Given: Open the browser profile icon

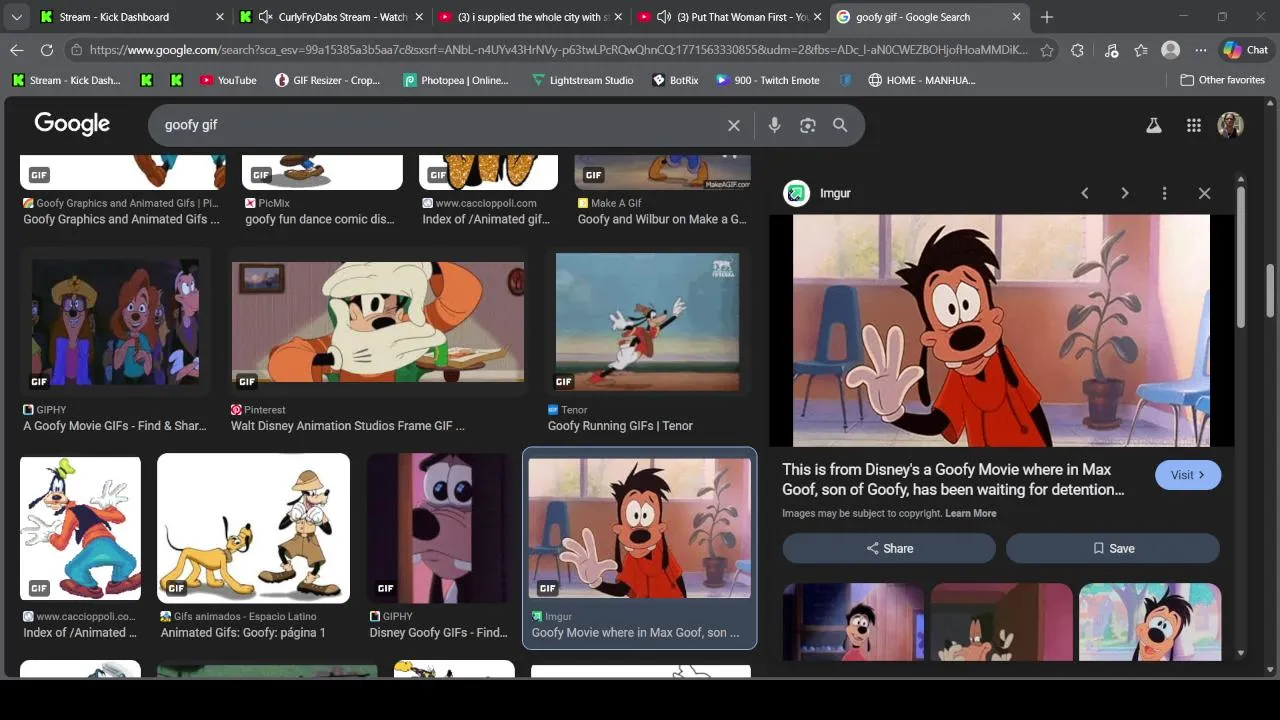Looking at the screenshot, I should tap(1170, 50).
